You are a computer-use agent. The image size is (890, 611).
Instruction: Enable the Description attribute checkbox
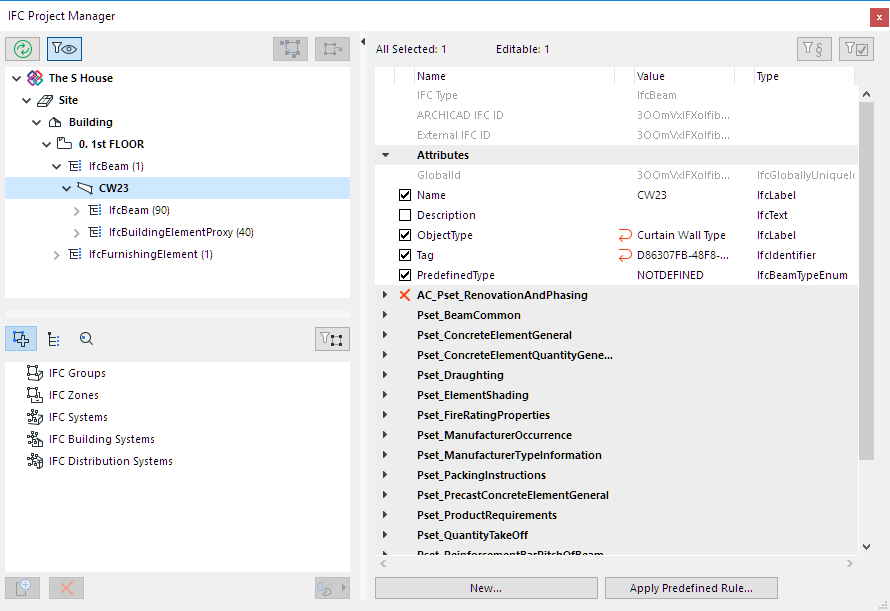405,215
